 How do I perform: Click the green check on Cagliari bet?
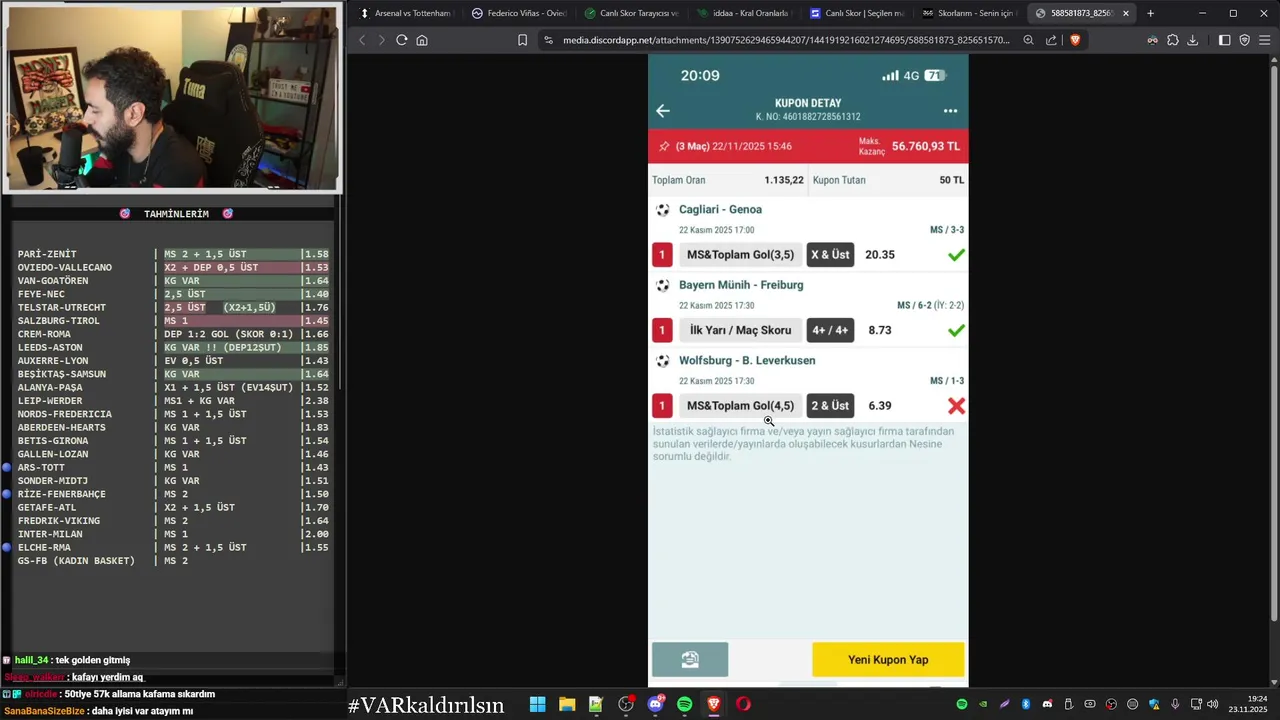(x=956, y=255)
